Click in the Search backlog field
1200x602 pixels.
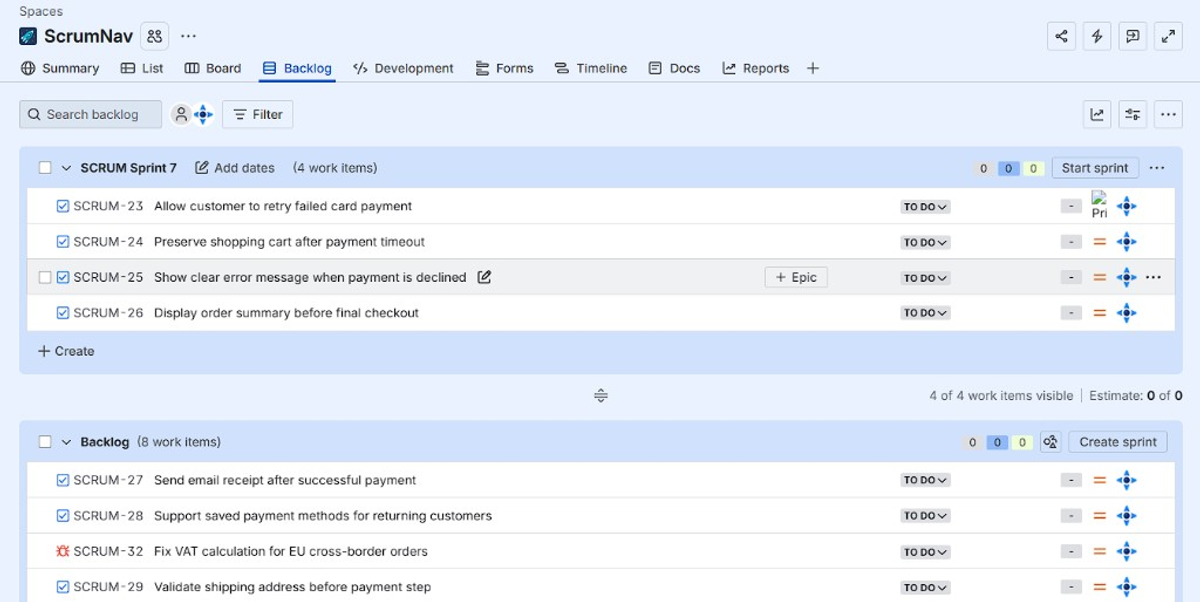[90, 114]
